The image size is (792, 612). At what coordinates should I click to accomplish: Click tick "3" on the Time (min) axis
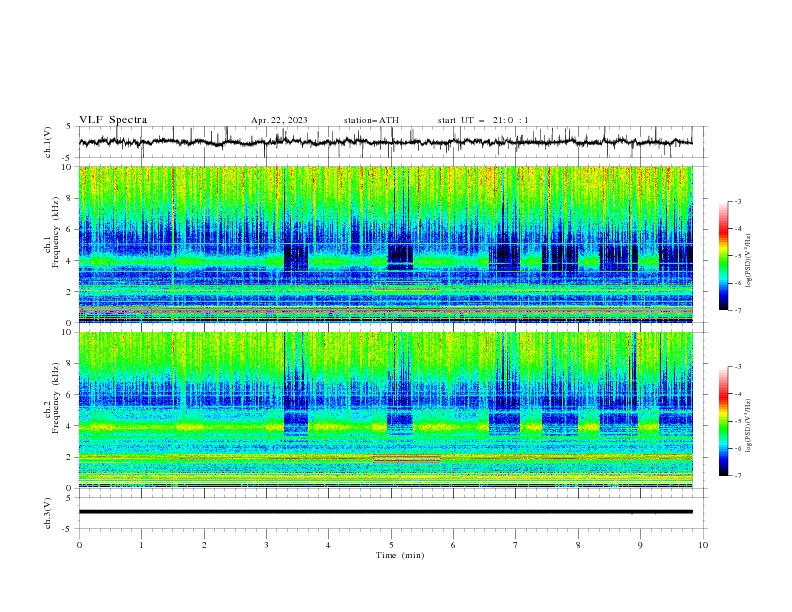[x=266, y=545]
